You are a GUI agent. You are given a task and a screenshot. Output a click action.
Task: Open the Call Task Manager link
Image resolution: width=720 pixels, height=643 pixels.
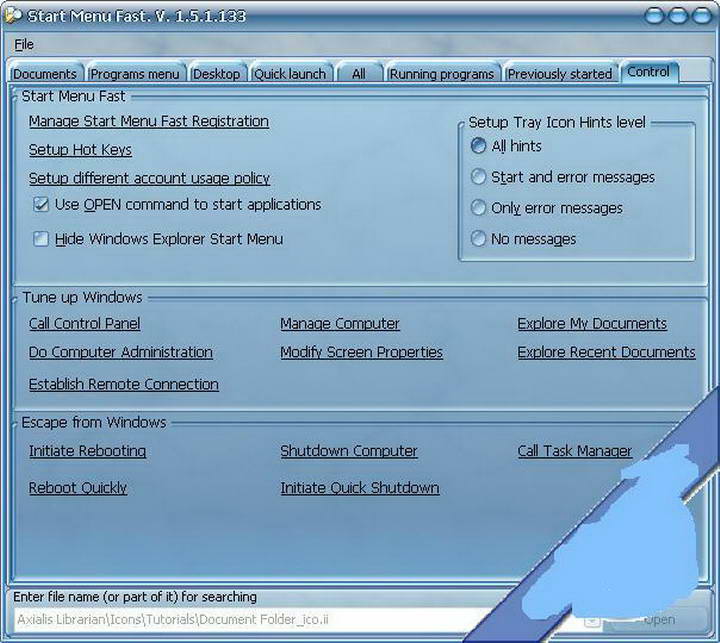pyautogui.click(x=574, y=451)
